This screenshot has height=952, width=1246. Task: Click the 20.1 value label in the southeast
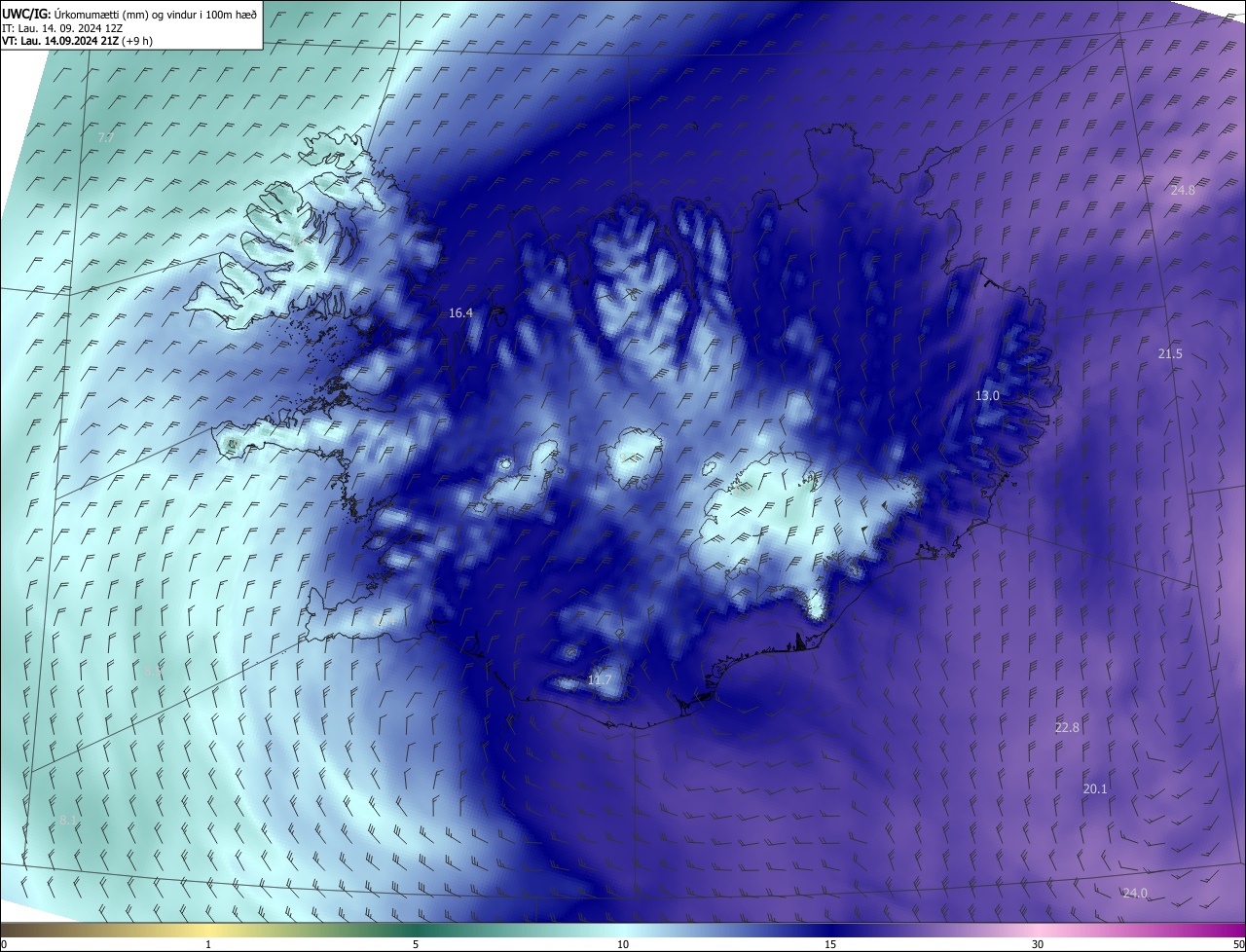pos(1095,789)
